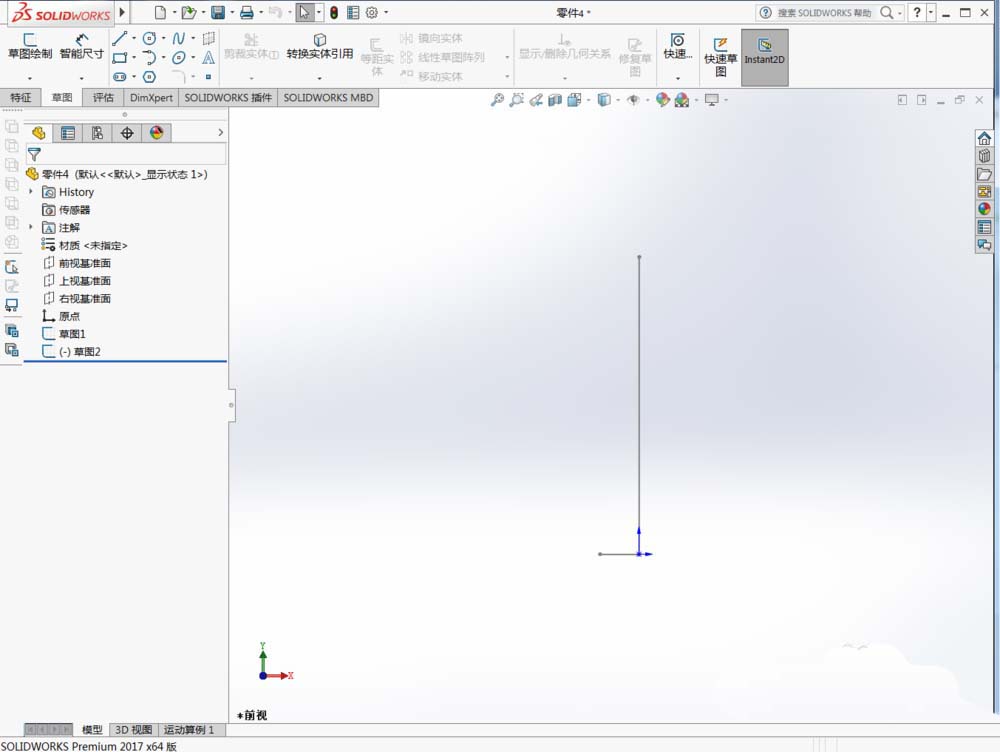Switch to the 评估 evaluate tab

tap(103, 98)
